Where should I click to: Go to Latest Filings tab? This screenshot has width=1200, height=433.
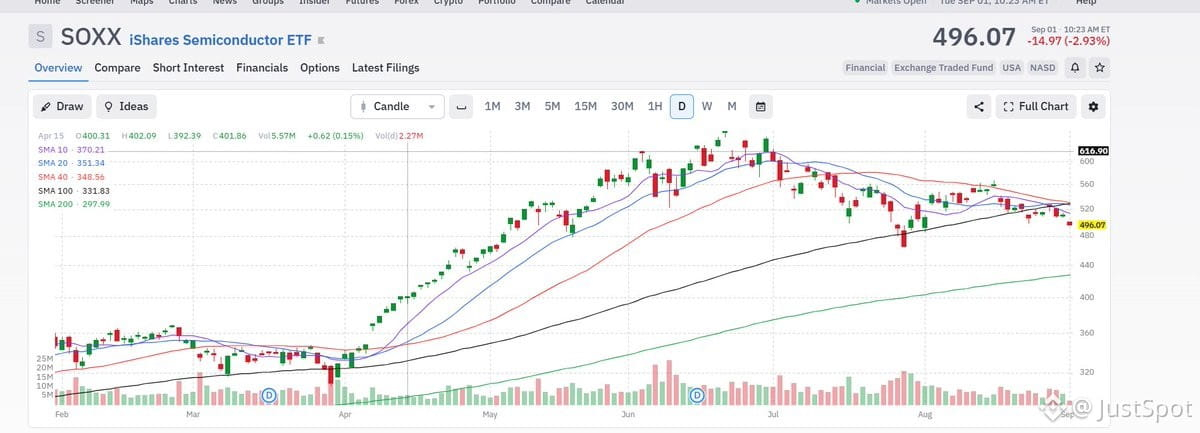point(386,68)
